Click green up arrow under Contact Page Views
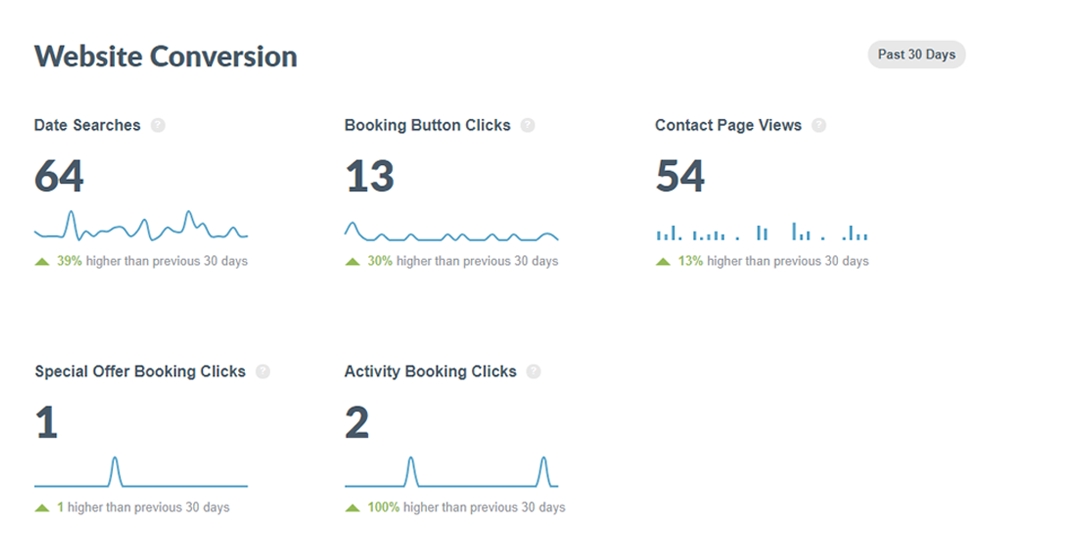The image size is (1075, 547). pos(663,262)
